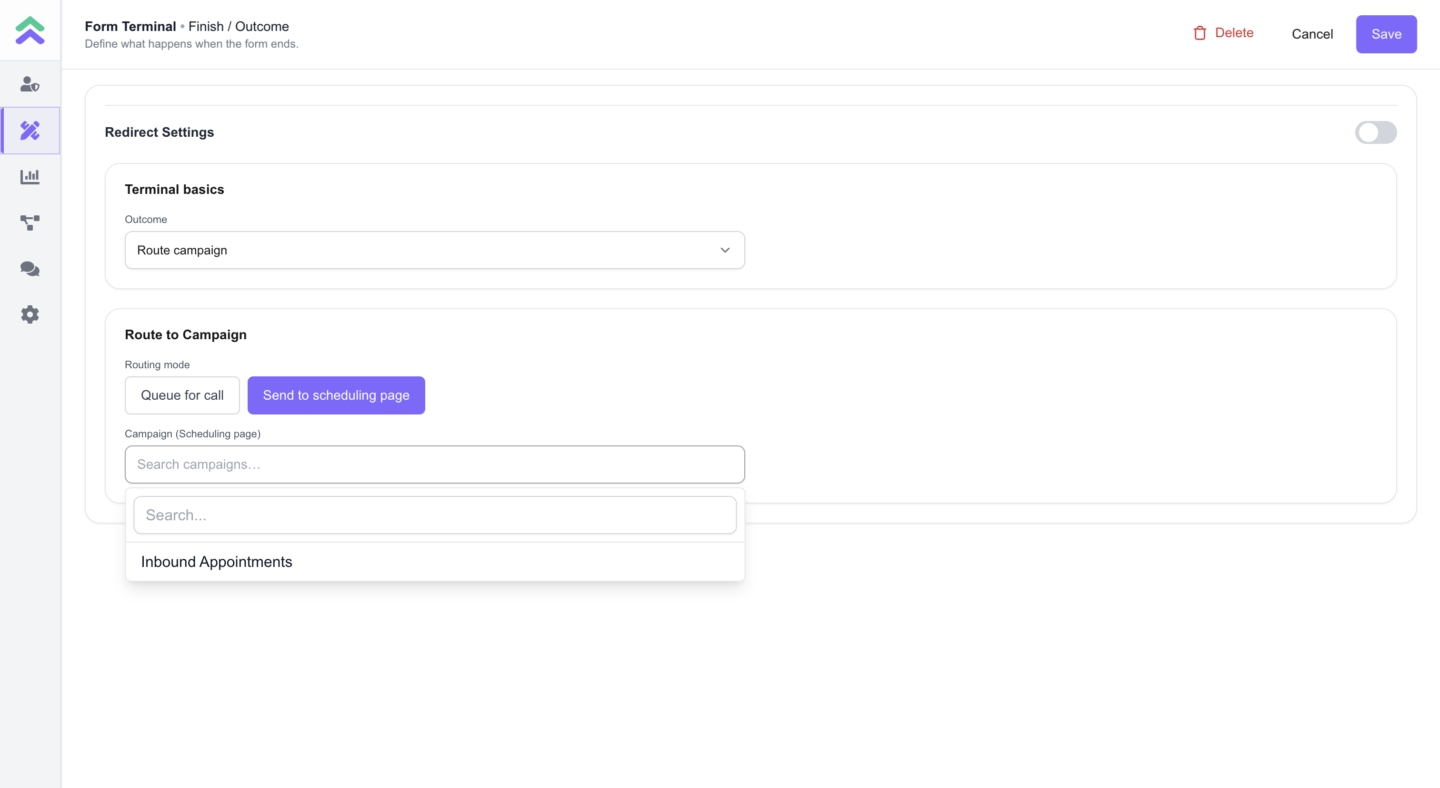Click the Outcome dropdown chevron arrow

[725, 250]
